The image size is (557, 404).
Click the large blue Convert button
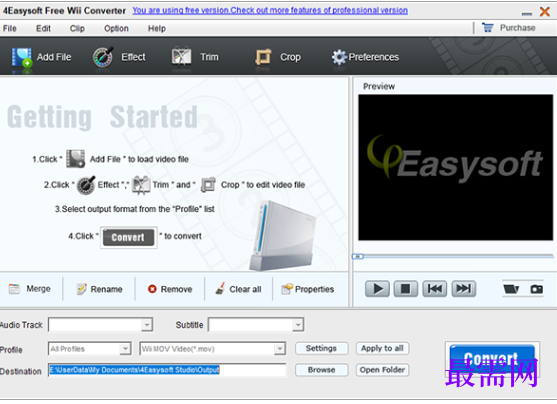492,359
